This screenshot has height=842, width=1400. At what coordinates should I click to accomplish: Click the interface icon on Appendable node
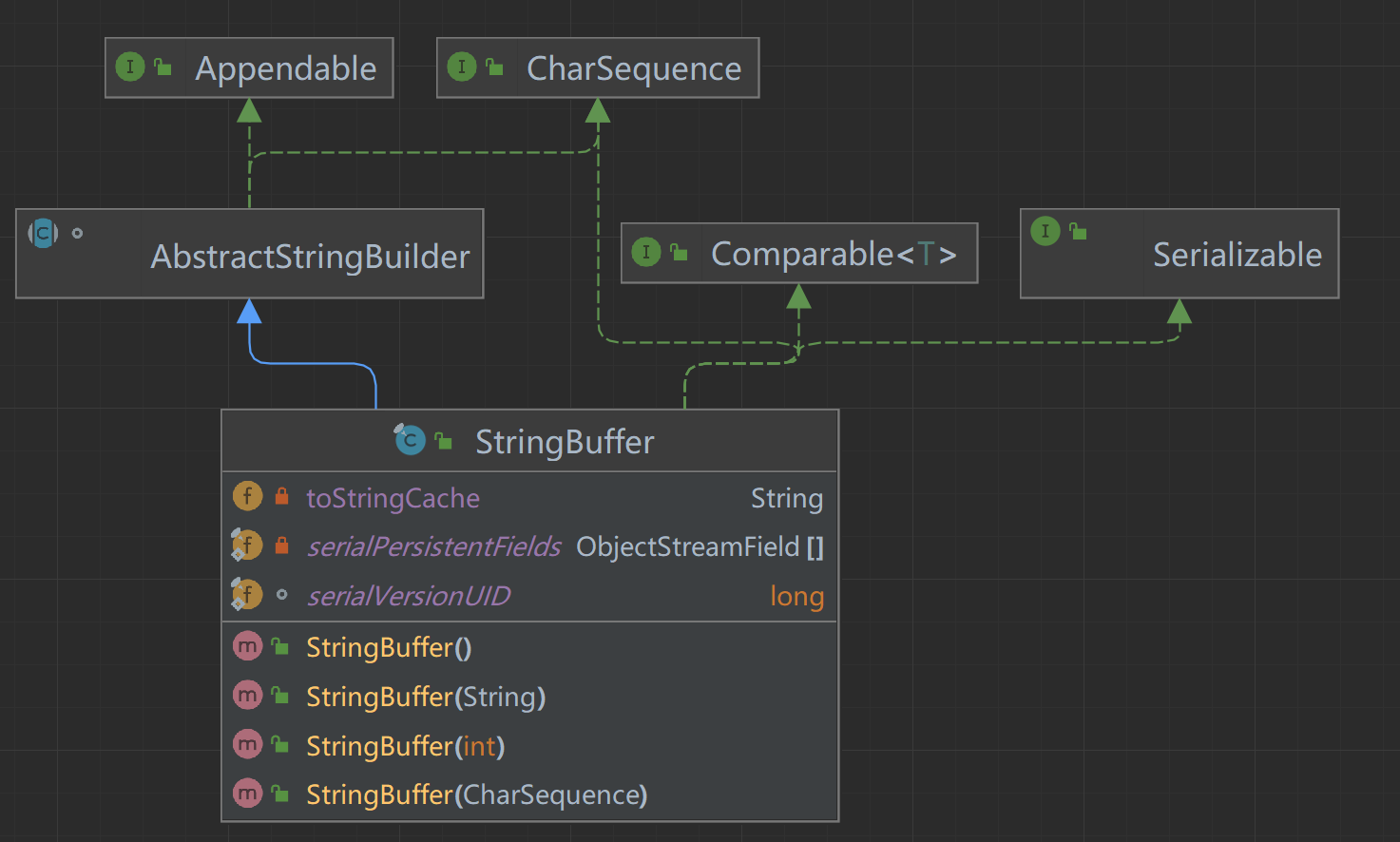[x=129, y=67]
